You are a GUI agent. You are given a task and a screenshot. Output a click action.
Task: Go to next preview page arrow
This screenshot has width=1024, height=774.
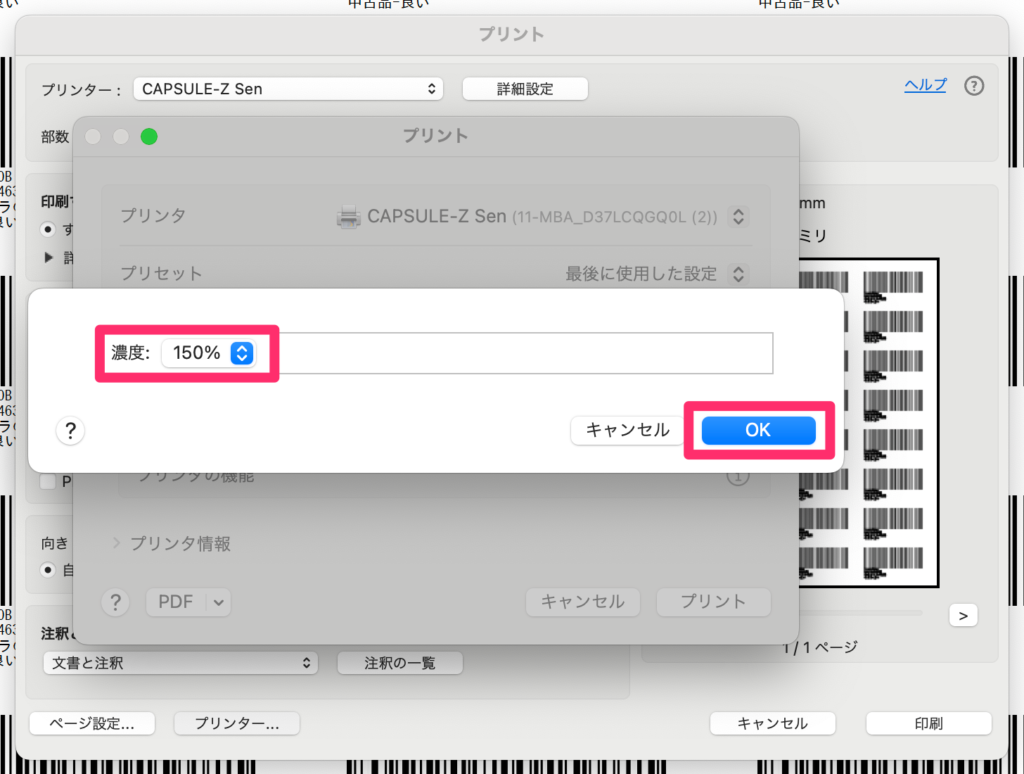[x=962, y=616]
